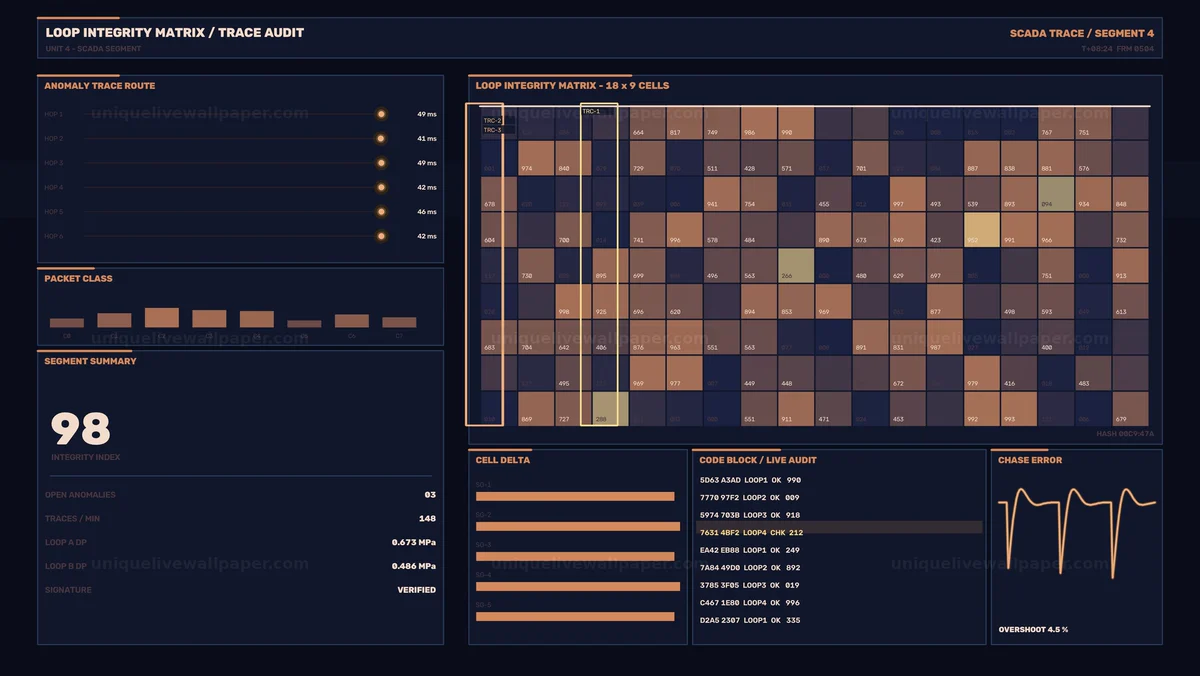Image resolution: width=1200 pixels, height=676 pixels.
Task: Select matrix cell 997
Action: tap(907, 194)
